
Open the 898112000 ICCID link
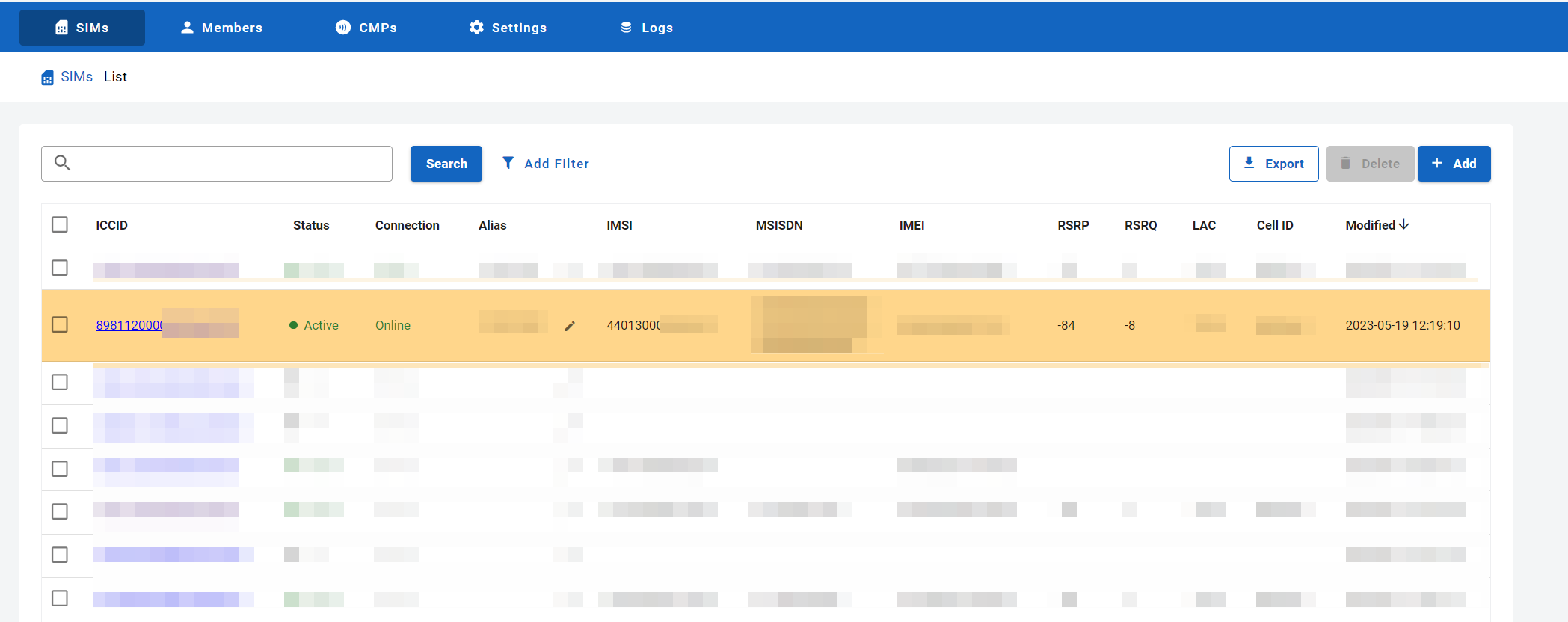[x=129, y=325]
